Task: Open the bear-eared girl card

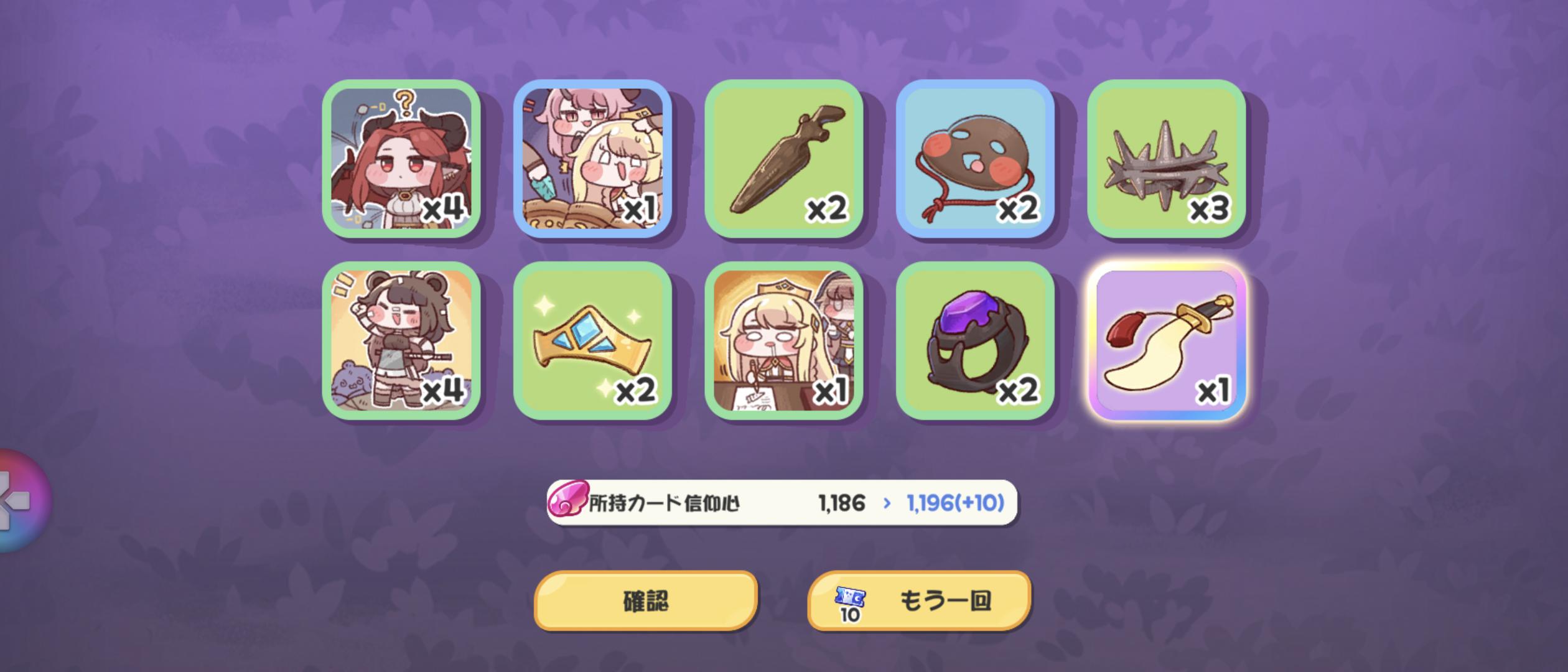Action: (x=401, y=340)
